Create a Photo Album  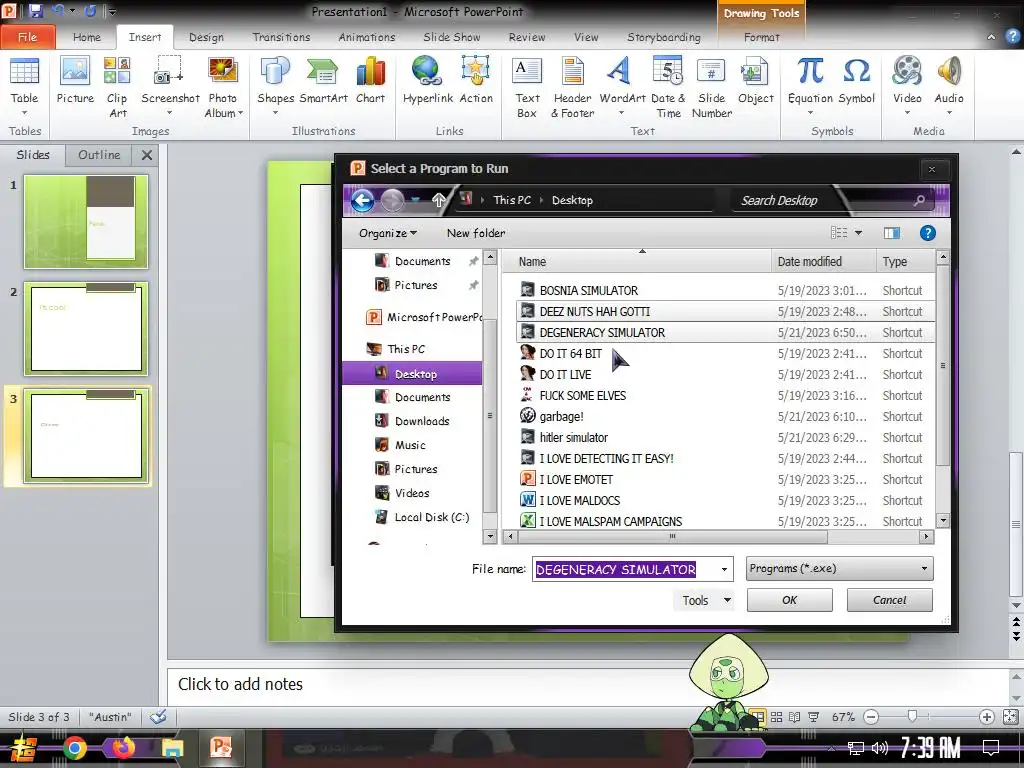coord(223,86)
